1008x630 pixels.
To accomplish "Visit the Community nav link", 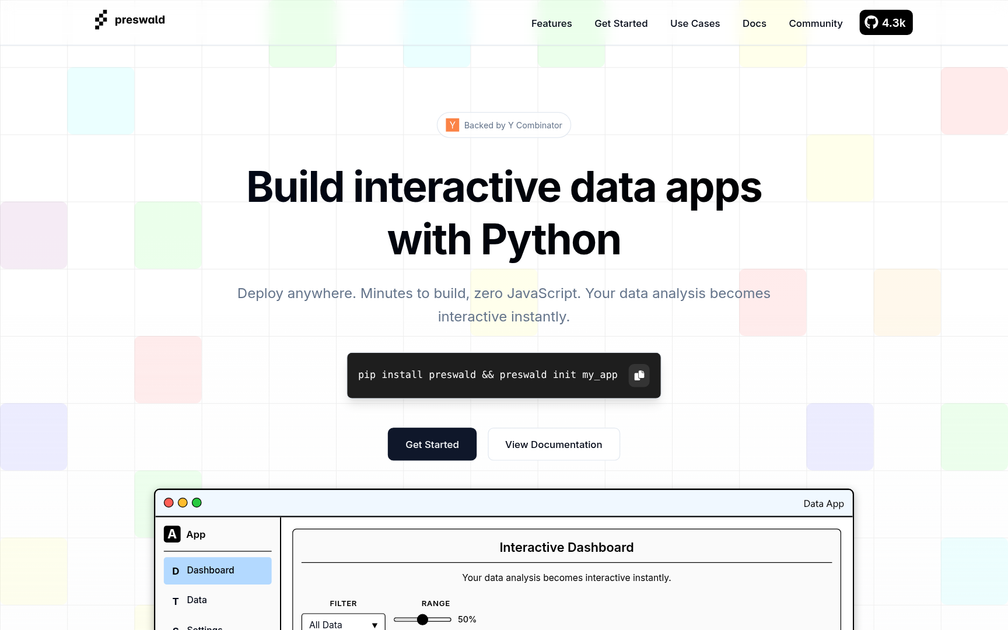I will click(x=815, y=23).
